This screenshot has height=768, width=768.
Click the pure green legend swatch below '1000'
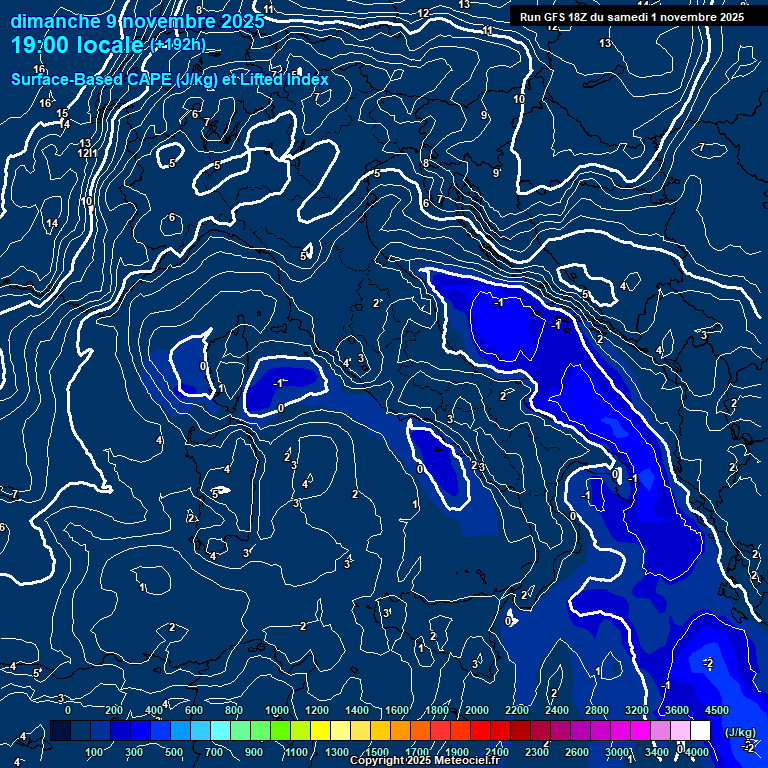280,730
